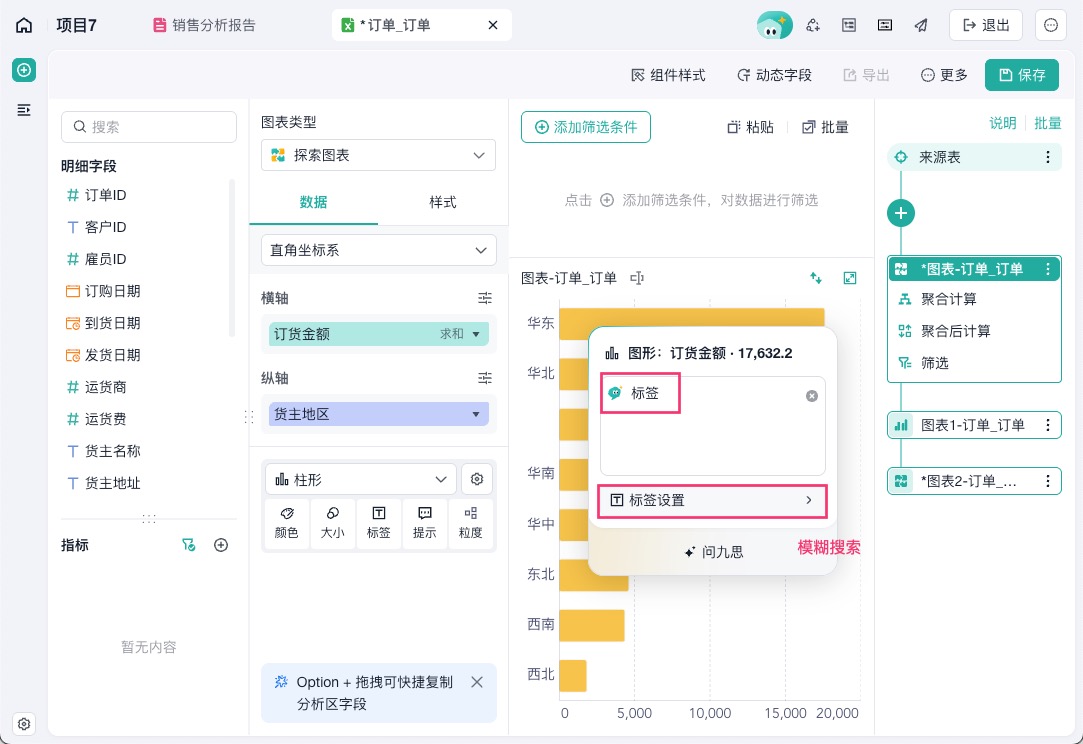1083x744 pixels.
Task: Switch to the 样式 tab
Action: 443,202
